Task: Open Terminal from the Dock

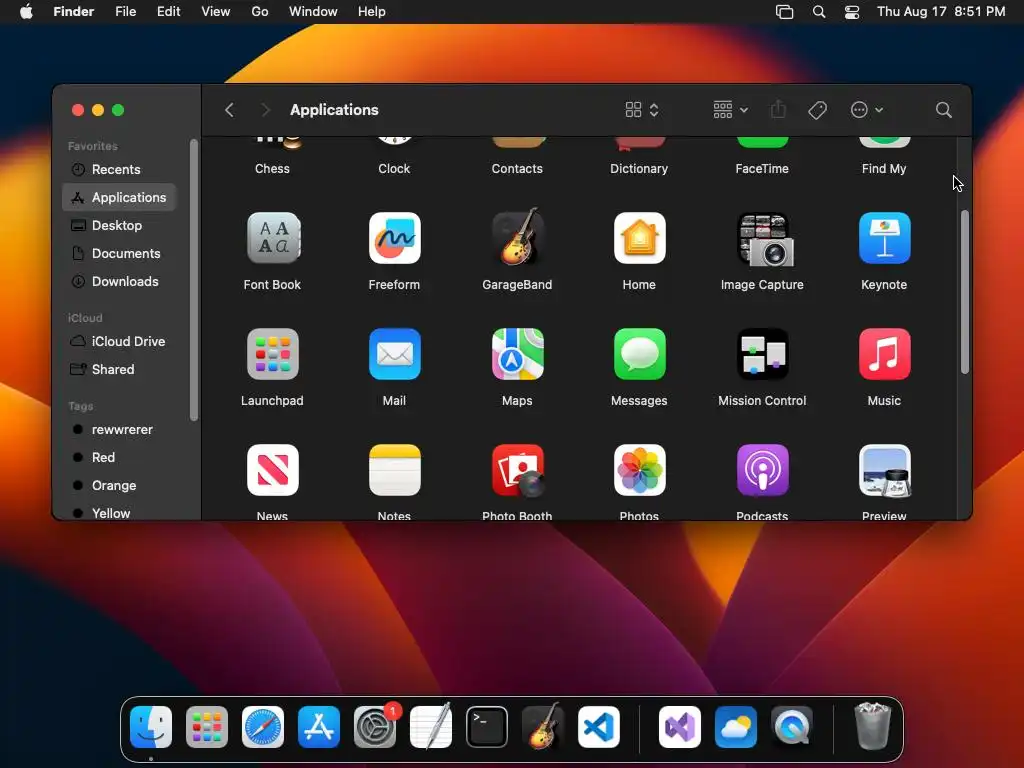Action: [487, 727]
